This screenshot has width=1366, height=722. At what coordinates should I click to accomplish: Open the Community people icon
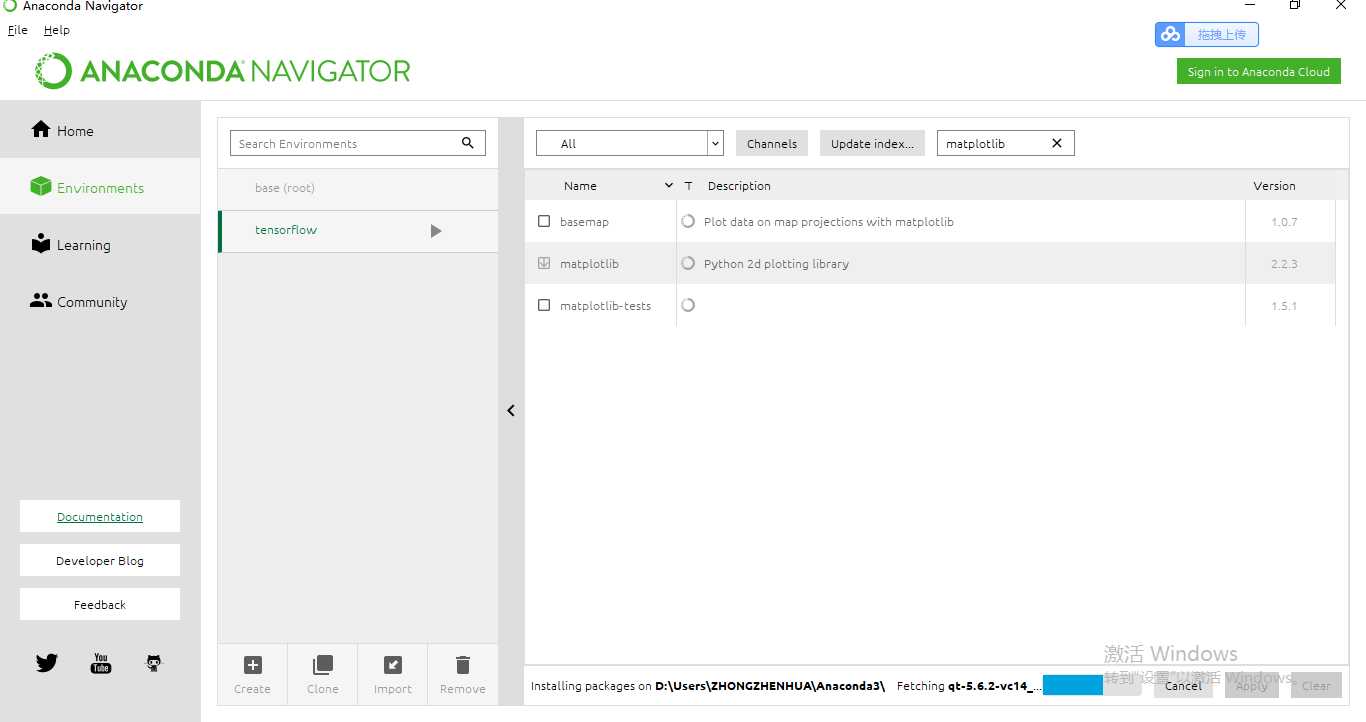click(x=41, y=300)
